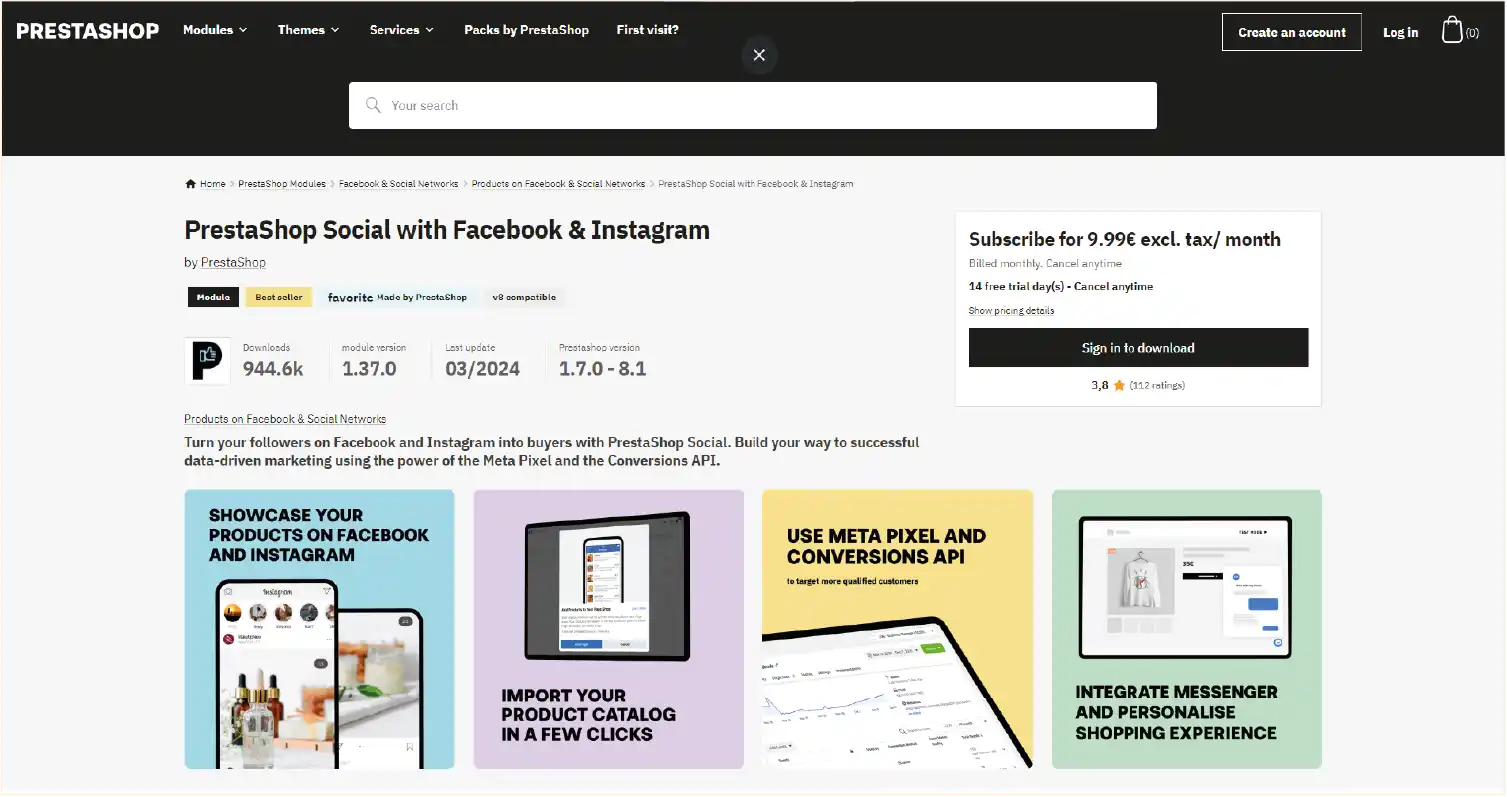Click the Log in link

click(x=1400, y=31)
